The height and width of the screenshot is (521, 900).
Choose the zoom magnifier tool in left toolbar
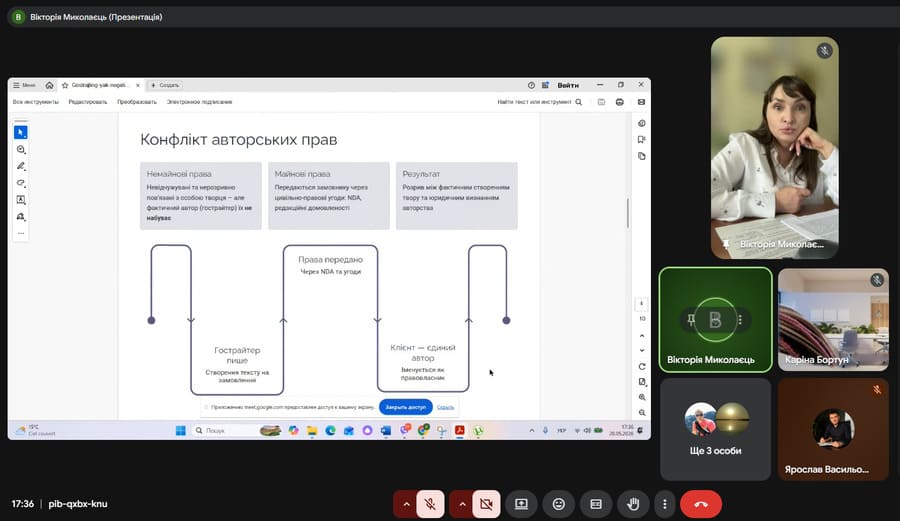point(21,149)
